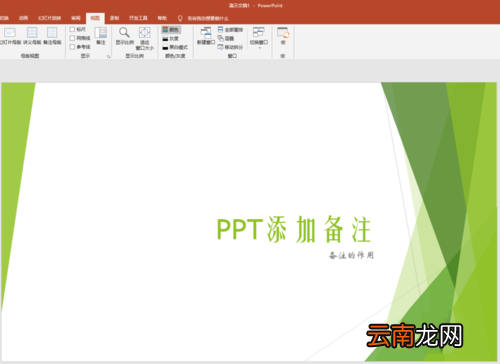Switch to Grayscale (灰度) mode
500x364 pixels.
(171, 39)
